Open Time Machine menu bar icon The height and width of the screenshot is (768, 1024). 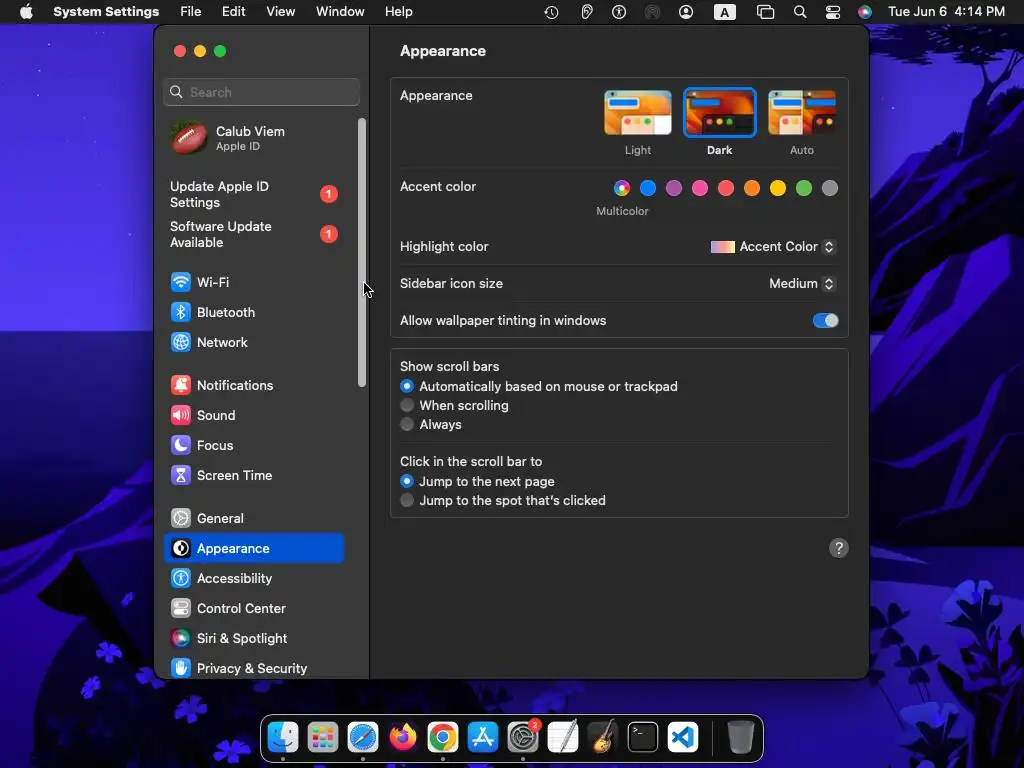click(x=551, y=12)
